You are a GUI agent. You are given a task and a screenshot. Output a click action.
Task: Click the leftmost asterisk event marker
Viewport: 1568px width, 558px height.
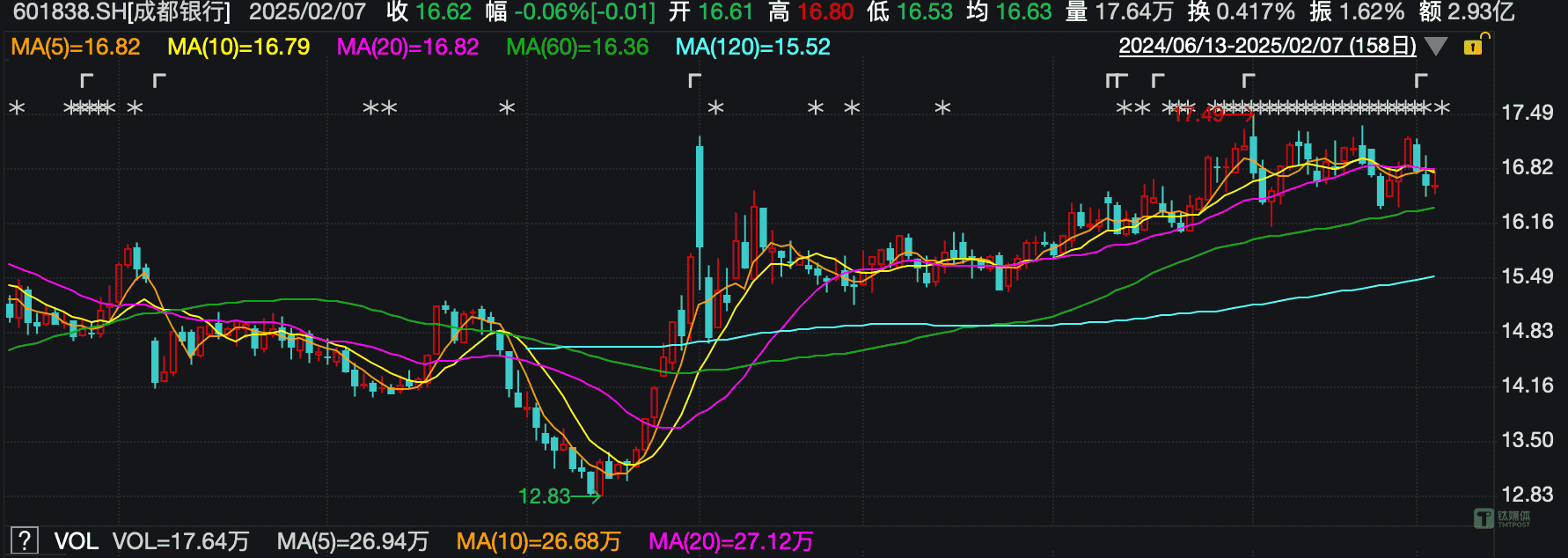point(17,108)
